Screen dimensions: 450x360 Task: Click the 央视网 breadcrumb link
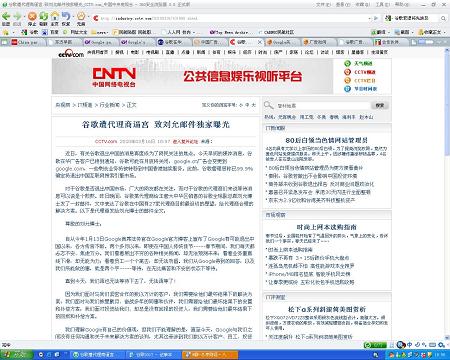pyautogui.click(x=63, y=105)
